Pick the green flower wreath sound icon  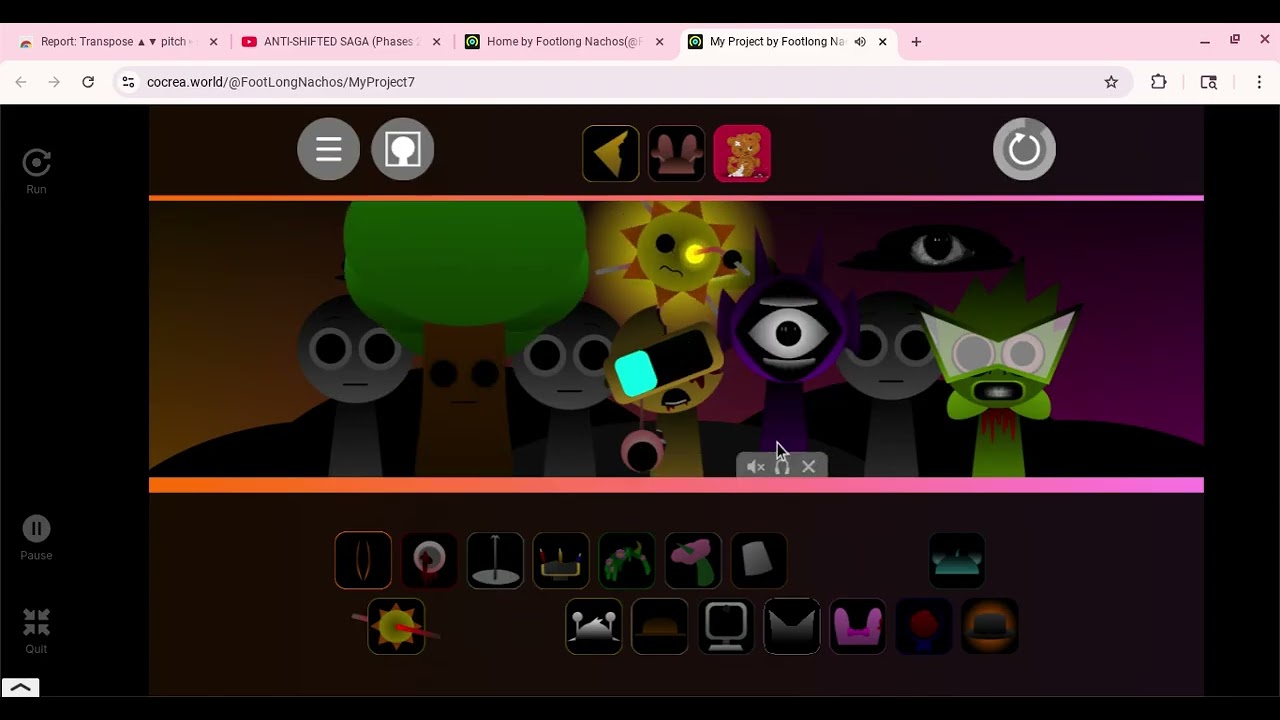(627, 560)
